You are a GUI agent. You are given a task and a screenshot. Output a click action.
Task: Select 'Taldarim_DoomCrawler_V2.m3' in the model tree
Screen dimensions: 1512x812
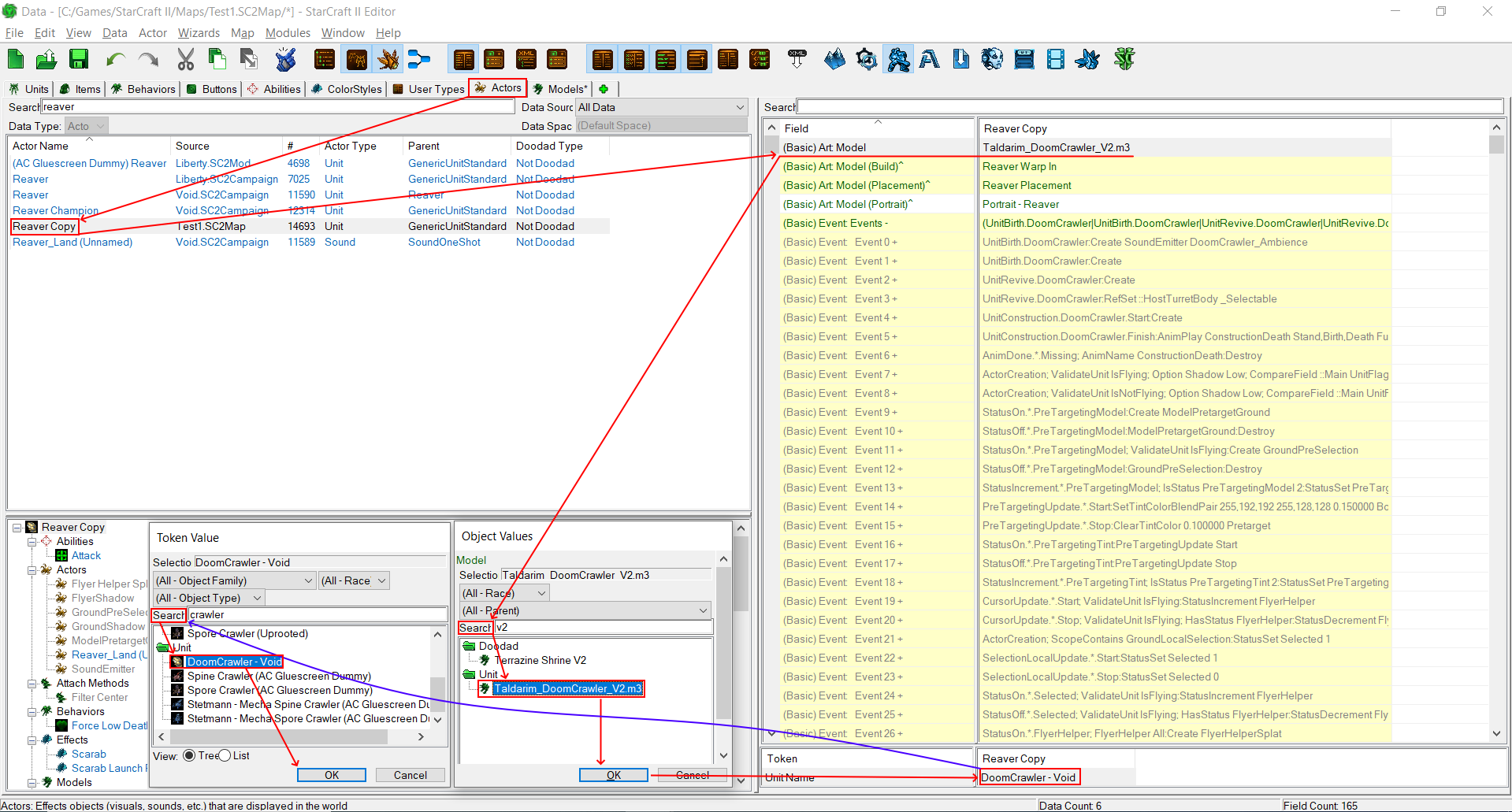567,689
